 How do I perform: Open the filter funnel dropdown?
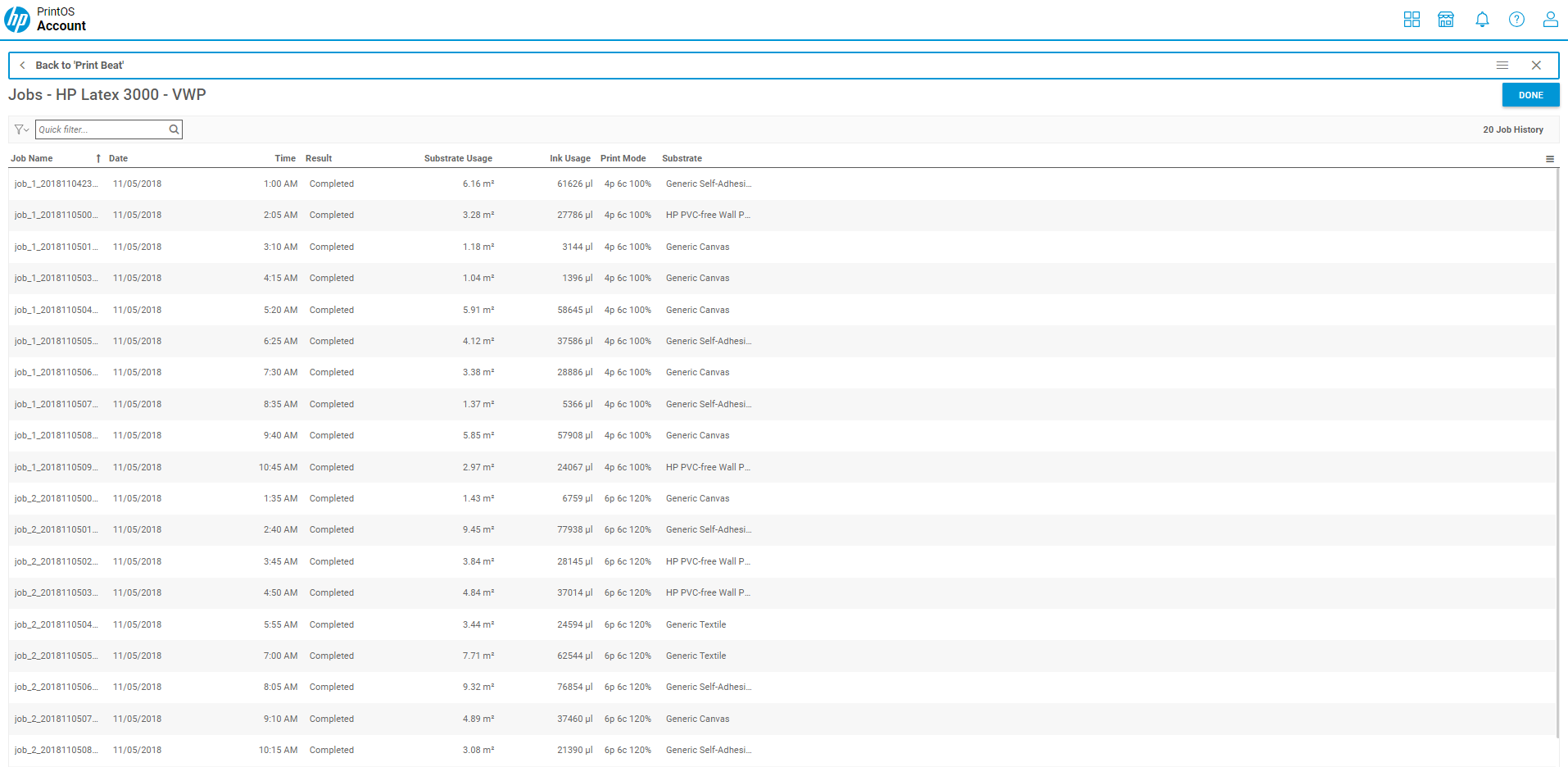(21, 129)
